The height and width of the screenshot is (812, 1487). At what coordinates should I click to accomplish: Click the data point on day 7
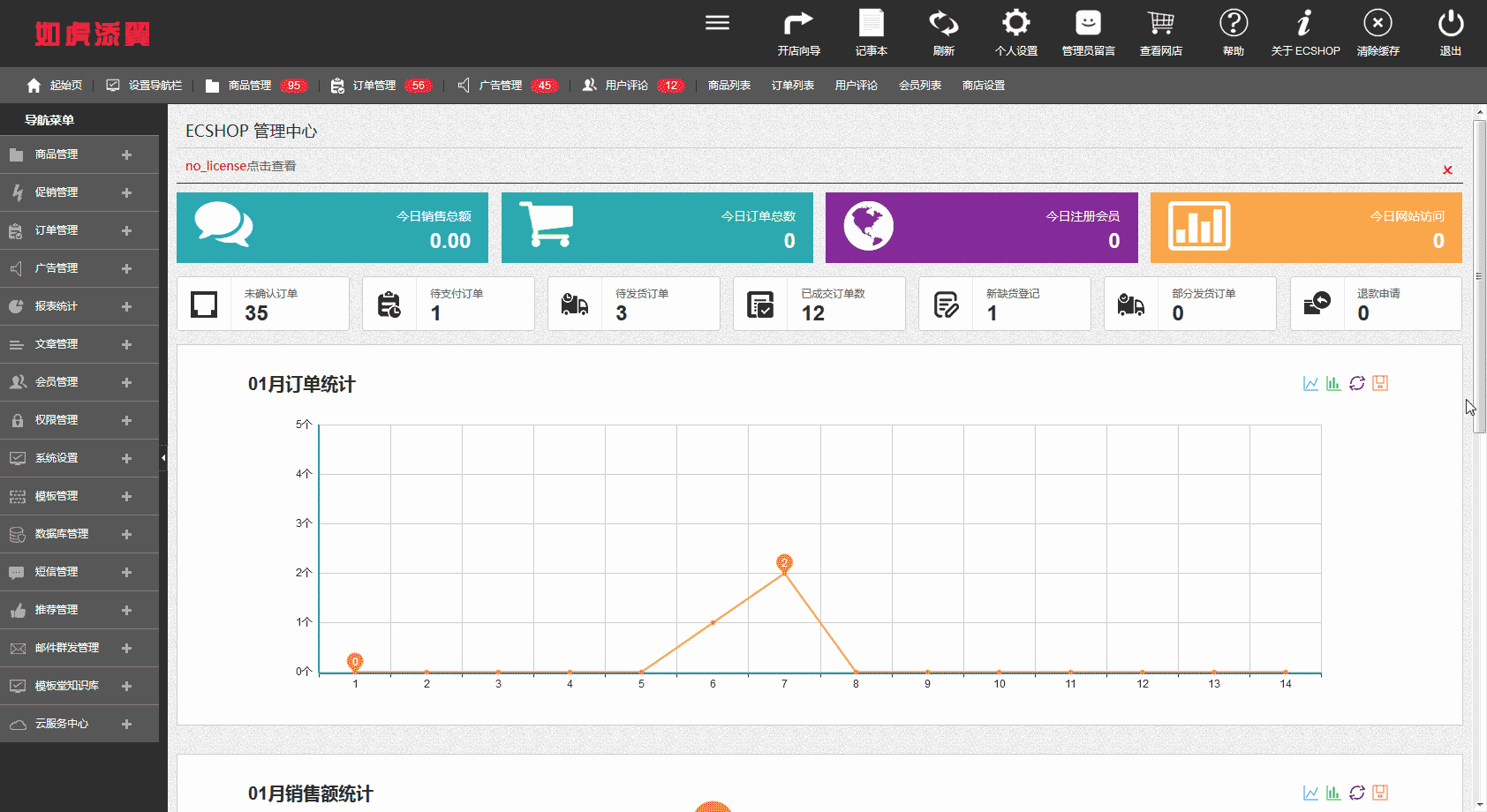click(x=784, y=573)
